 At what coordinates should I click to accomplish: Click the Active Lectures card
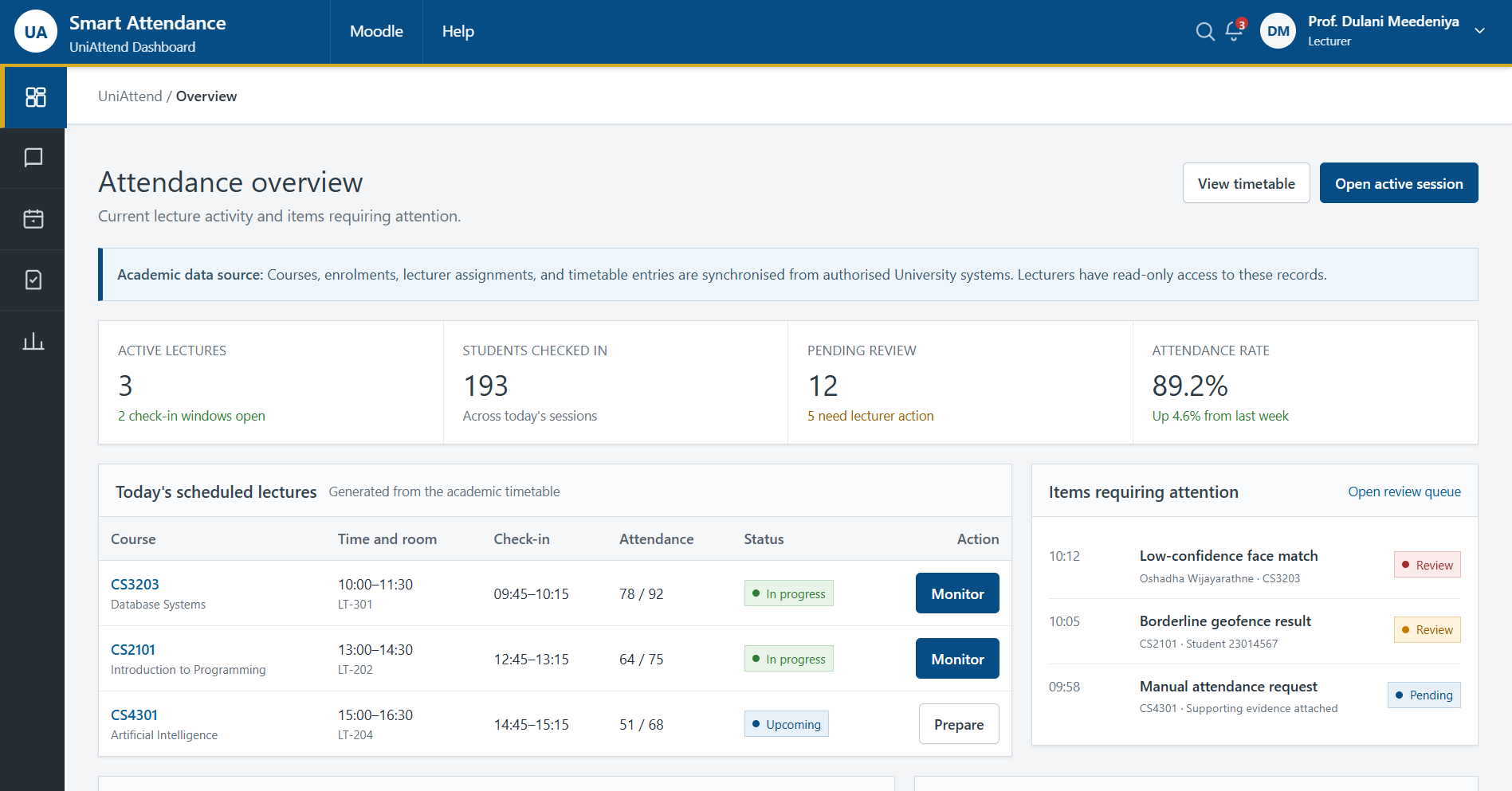point(271,382)
